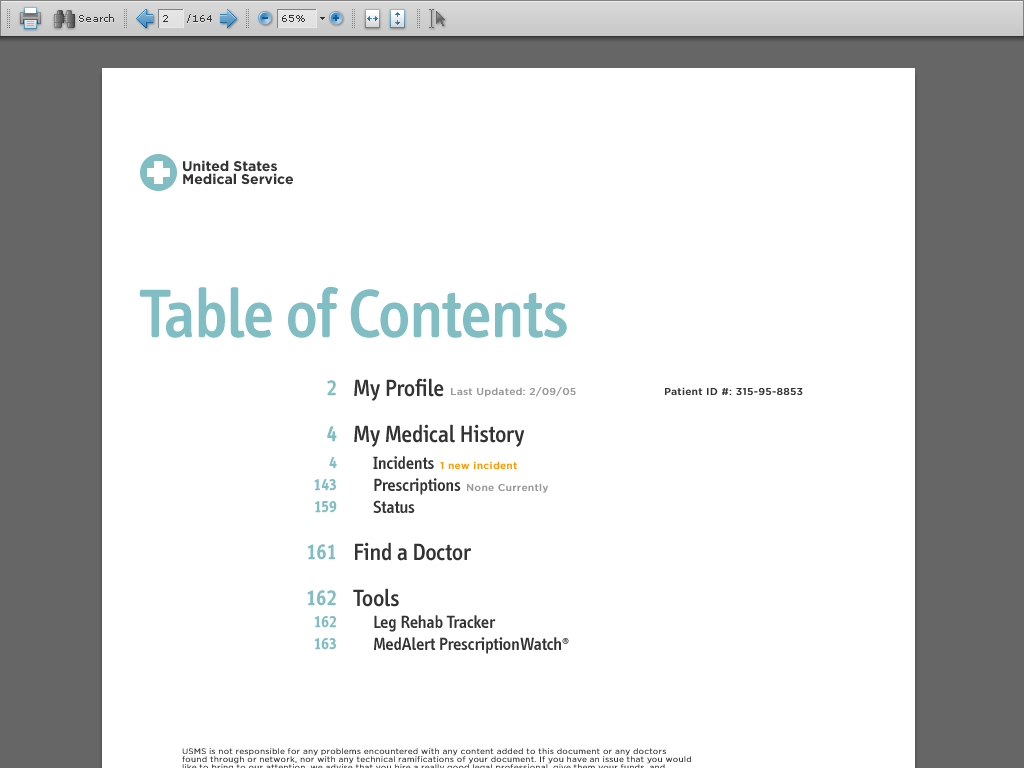Fit page to width
The width and height of the screenshot is (1024, 768).
[x=372, y=18]
